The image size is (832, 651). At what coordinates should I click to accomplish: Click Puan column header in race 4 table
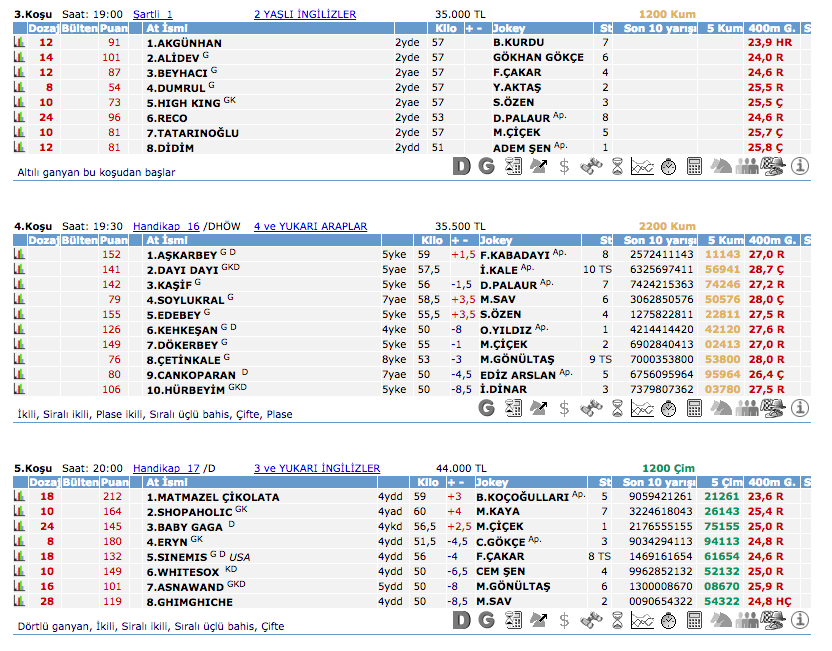tap(114, 241)
